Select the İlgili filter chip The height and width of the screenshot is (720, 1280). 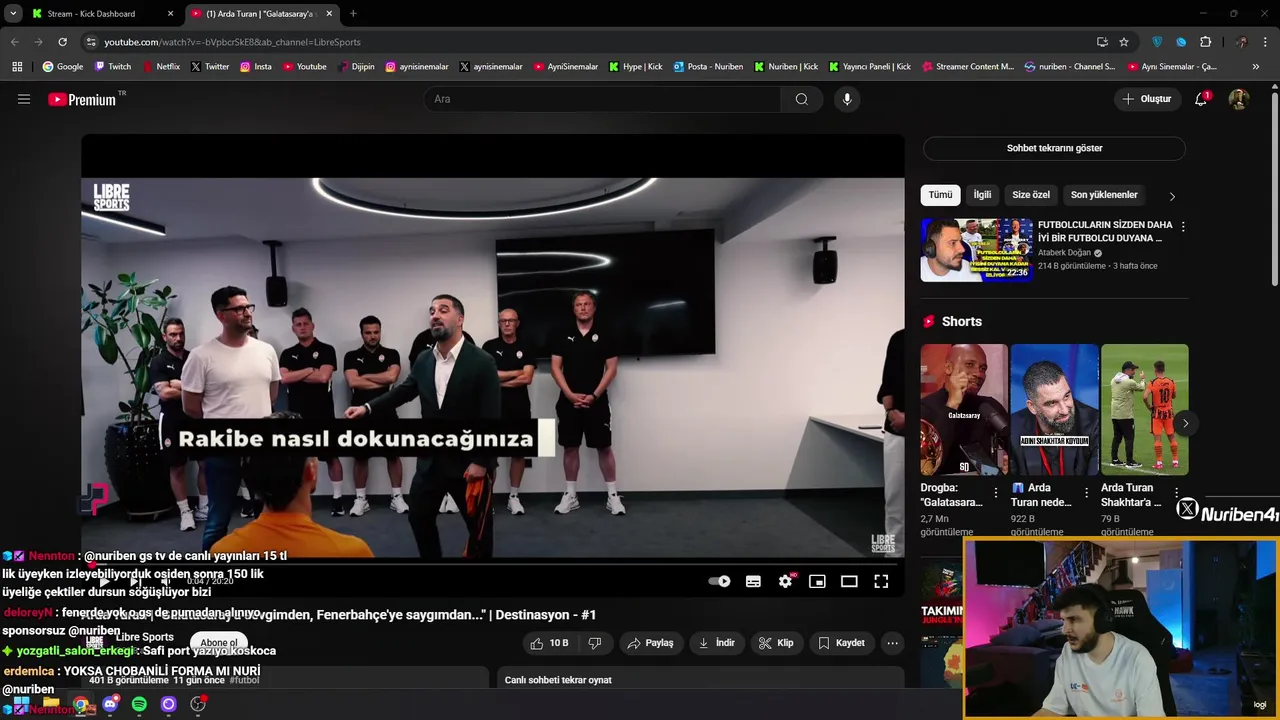pos(982,195)
